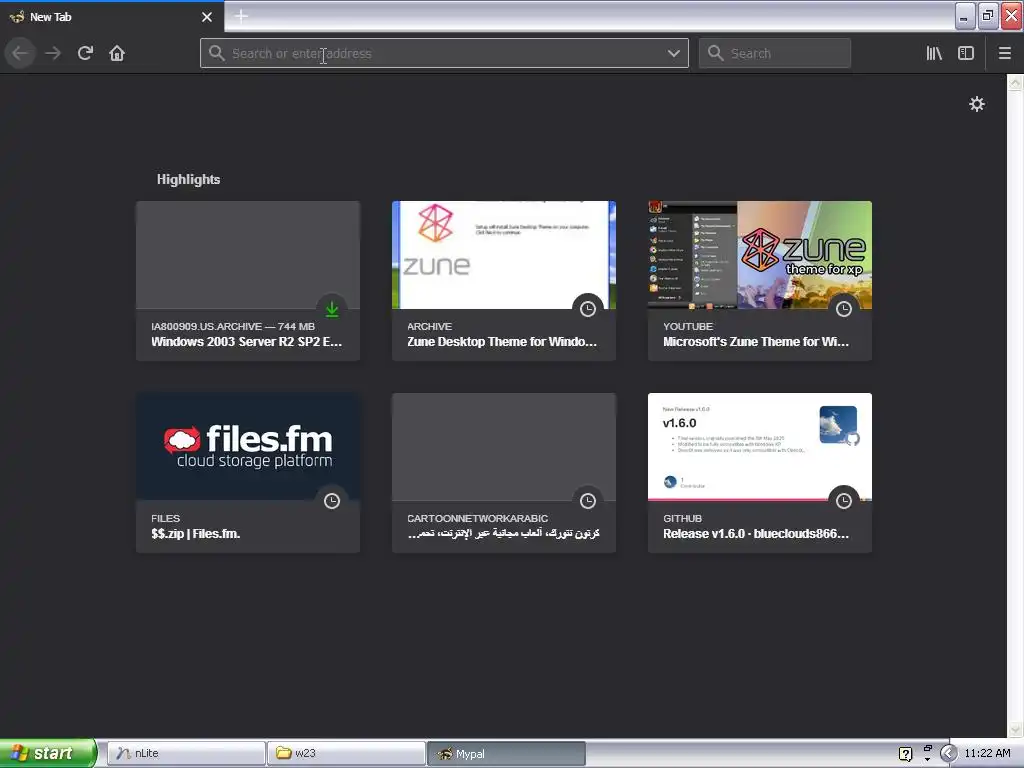Open new tab page settings gear
The width and height of the screenshot is (1024, 768).
coord(976,104)
